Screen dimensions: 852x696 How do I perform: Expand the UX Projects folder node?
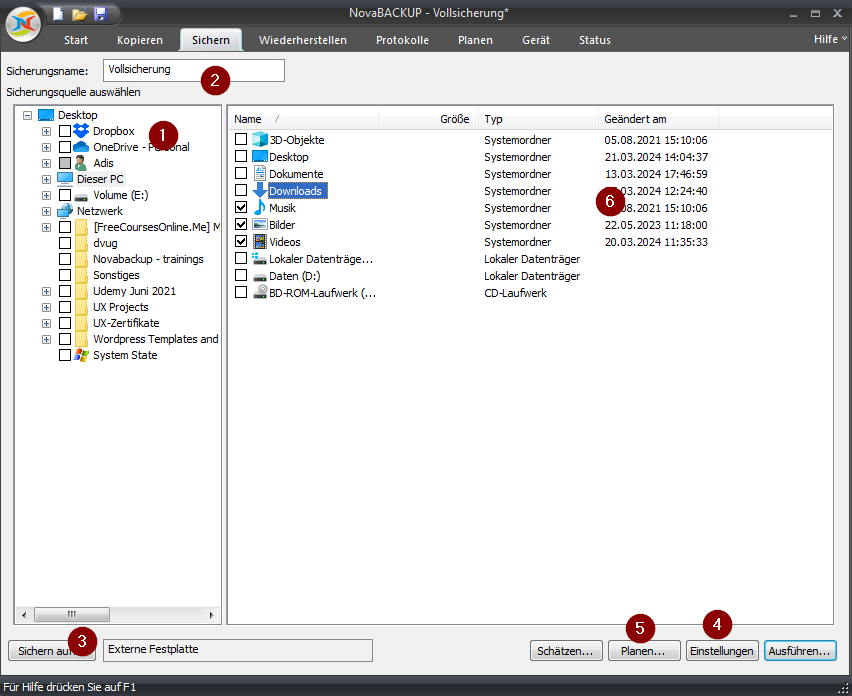[46, 308]
